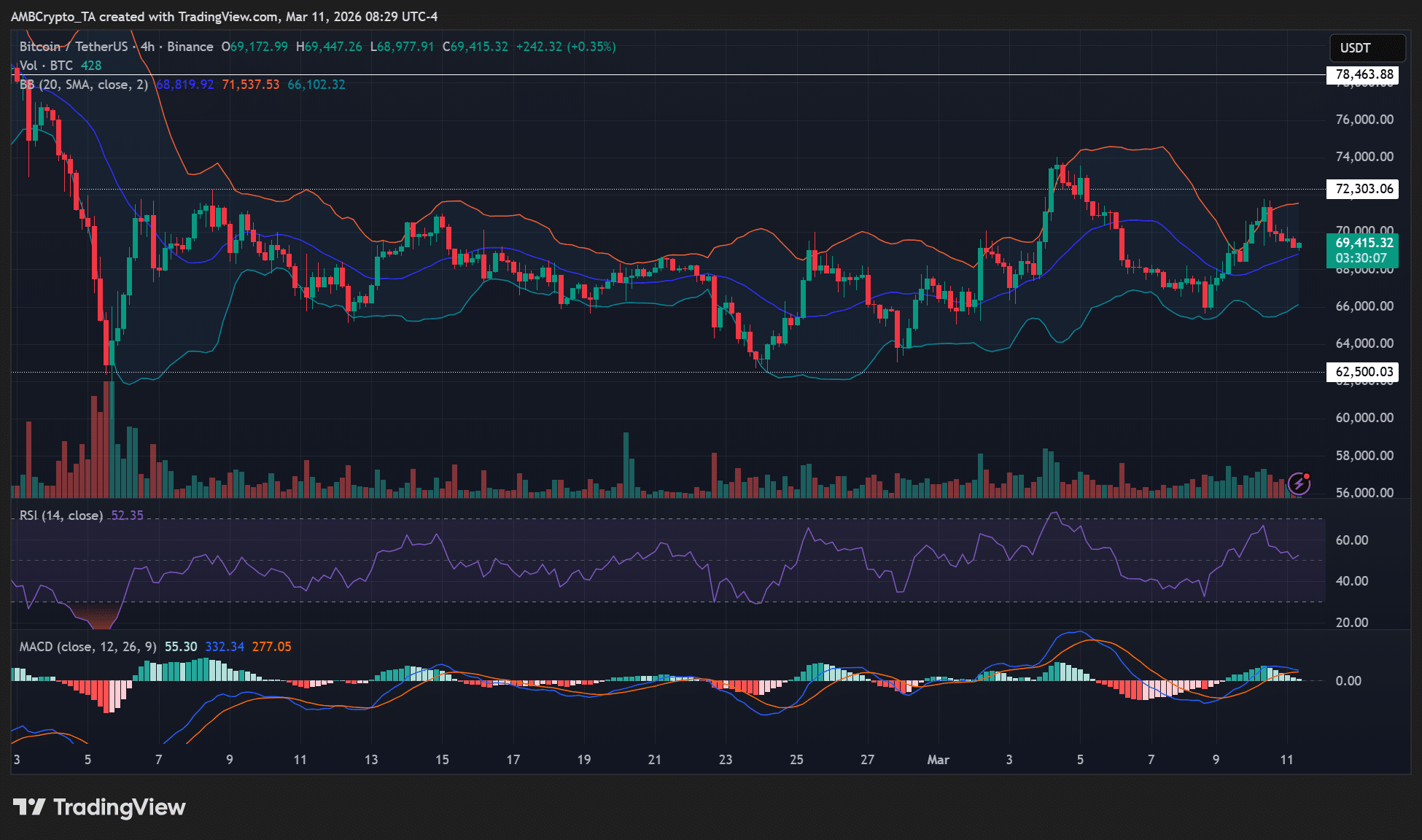Image resolution: width=1422 pixels, height=840 pixels.
Task: Select the MACD (close, 12, 26, 9) label
Action: (88, 647)
